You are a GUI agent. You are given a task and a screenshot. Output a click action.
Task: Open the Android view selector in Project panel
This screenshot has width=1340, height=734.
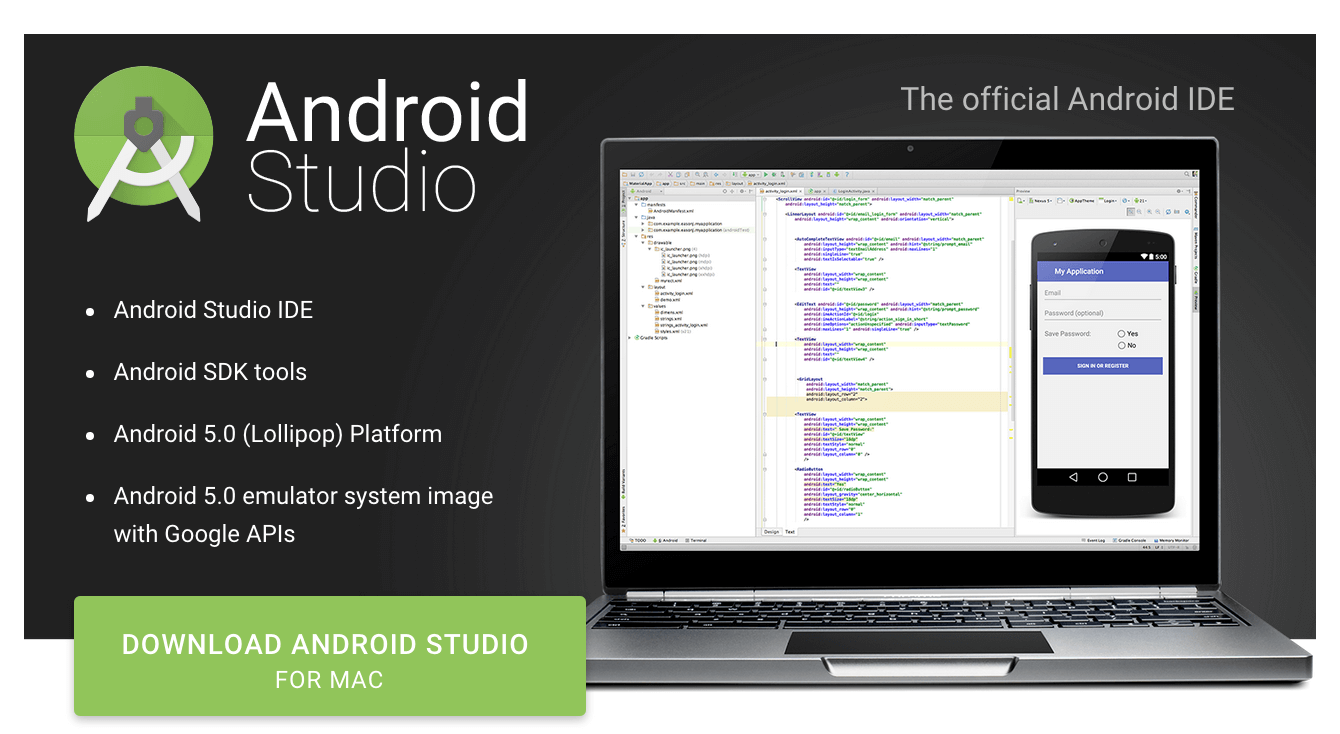(646, 191)
